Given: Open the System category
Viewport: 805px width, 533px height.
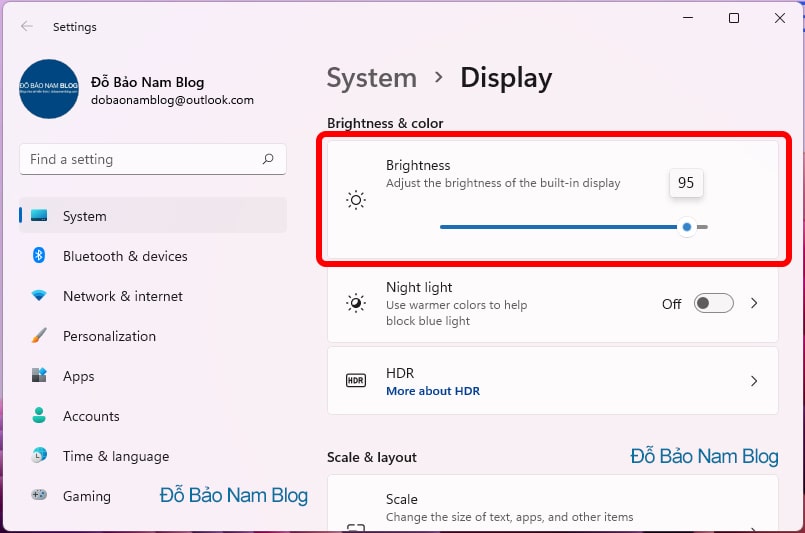Looking at the screenshot, I should [152, 216].
